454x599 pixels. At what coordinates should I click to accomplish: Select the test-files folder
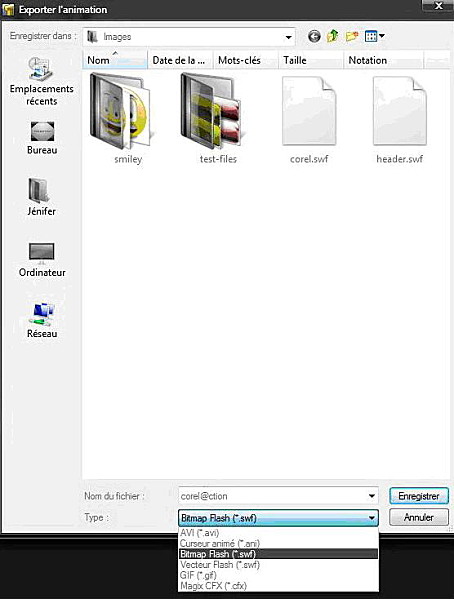[x=212, y=118]
